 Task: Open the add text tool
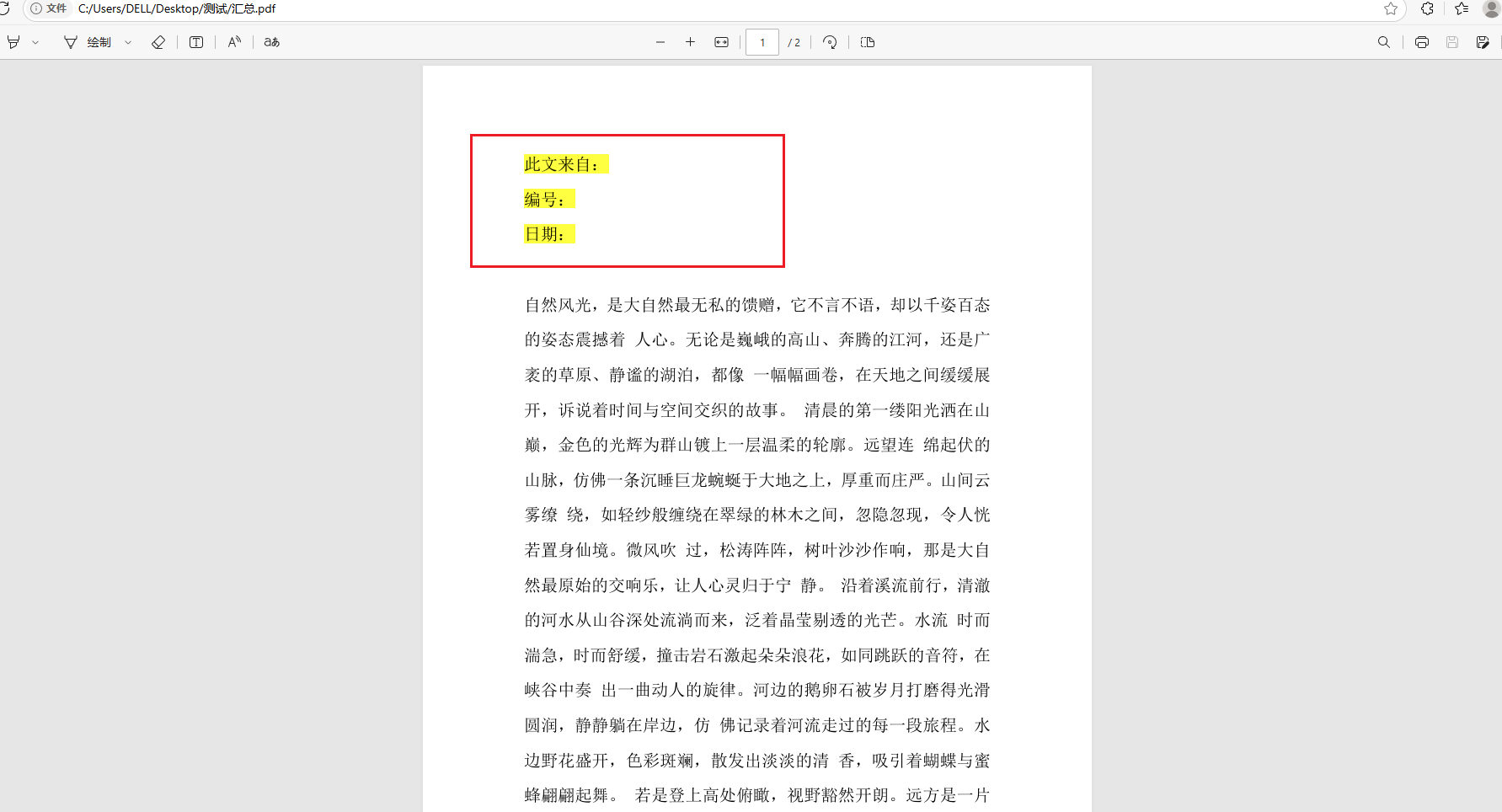coord(195,41)
